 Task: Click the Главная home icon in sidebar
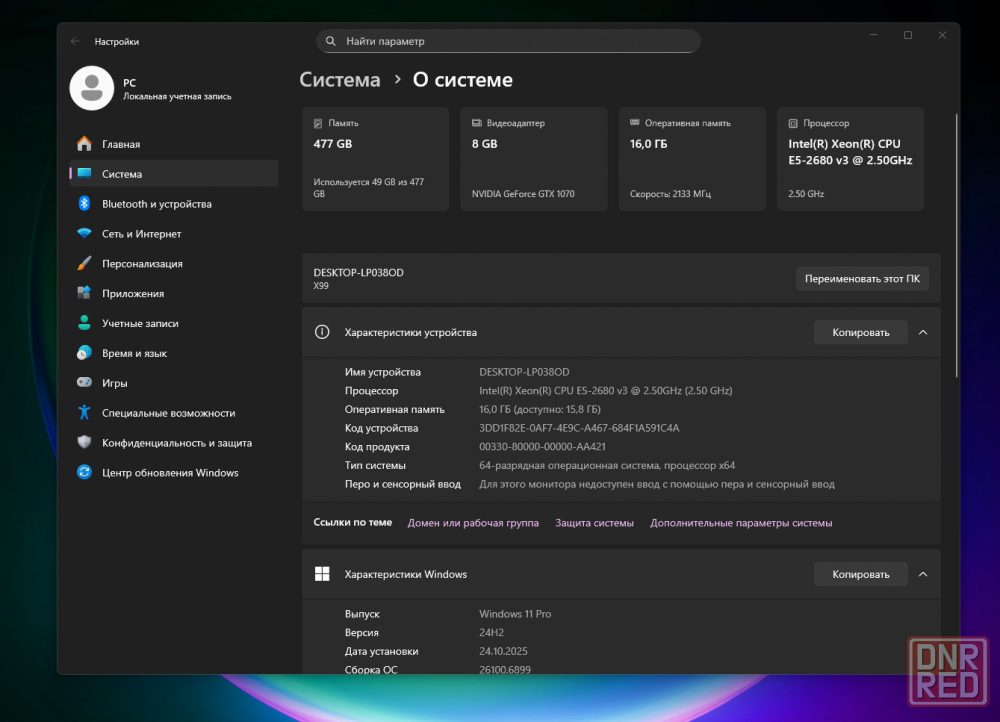[84, 144]
